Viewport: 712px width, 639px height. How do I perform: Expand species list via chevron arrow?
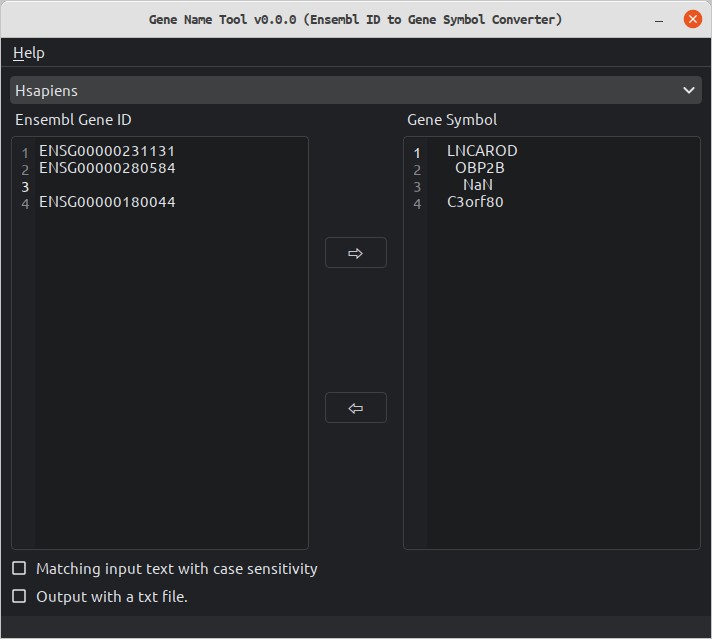pos(688,90)
